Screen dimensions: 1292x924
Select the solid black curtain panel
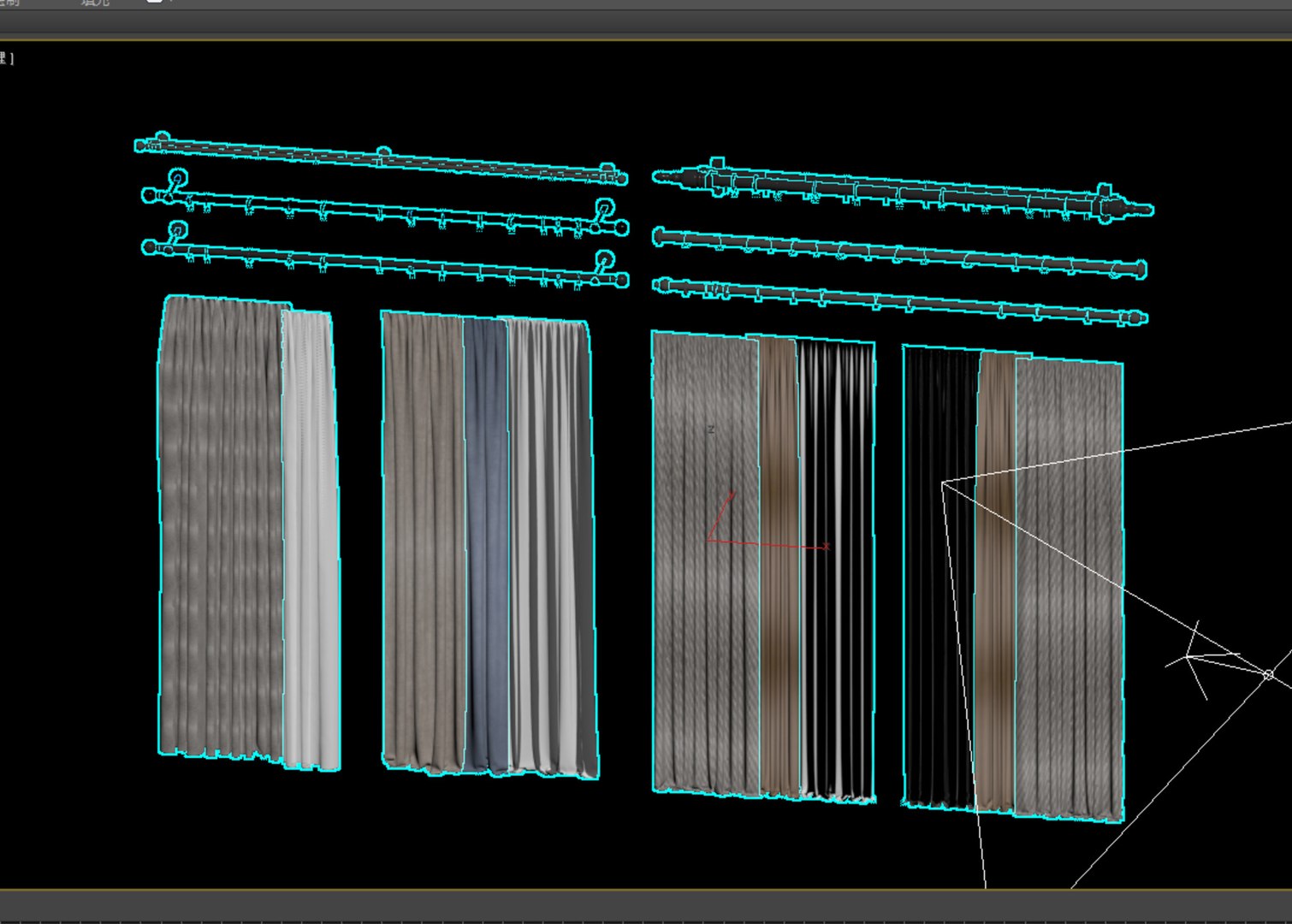point(940,577)
